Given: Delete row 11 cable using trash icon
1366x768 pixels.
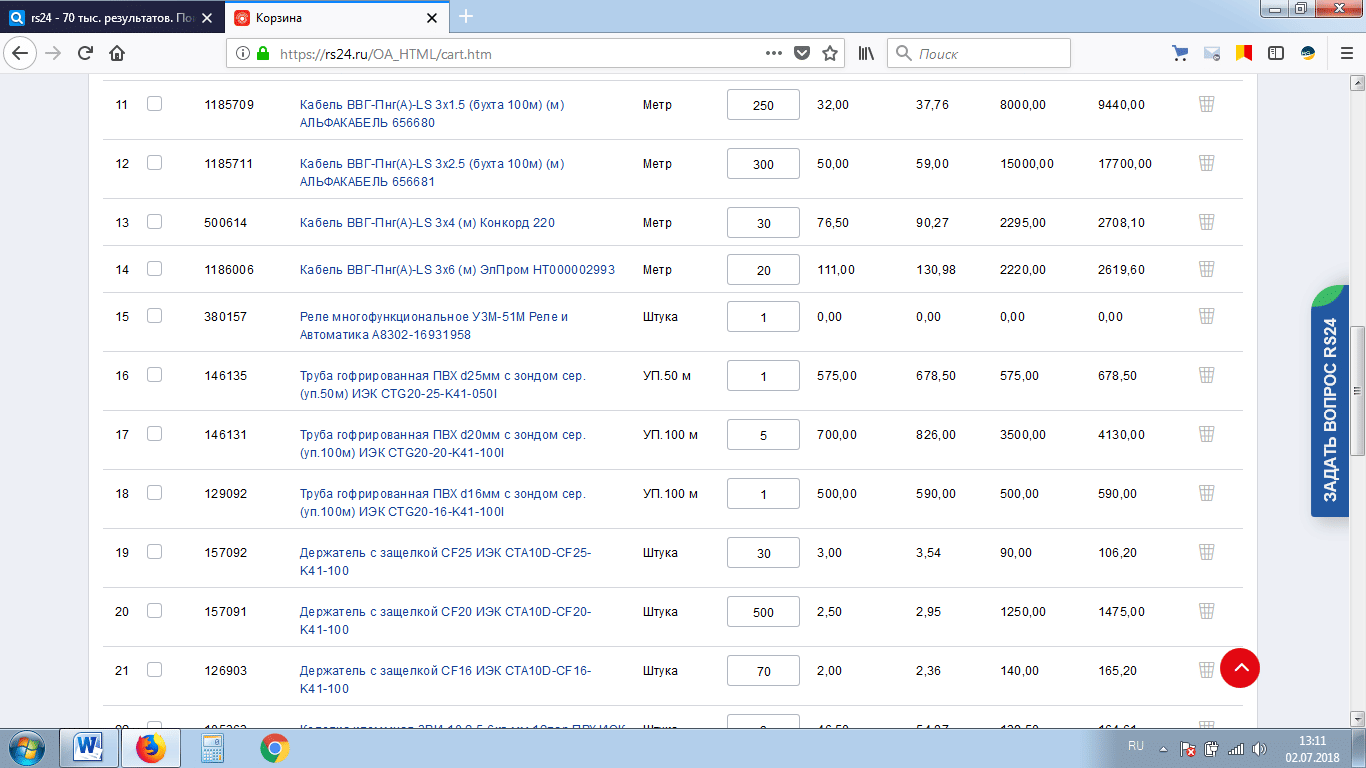Looking at the screenshot, I should point(1206,104).
